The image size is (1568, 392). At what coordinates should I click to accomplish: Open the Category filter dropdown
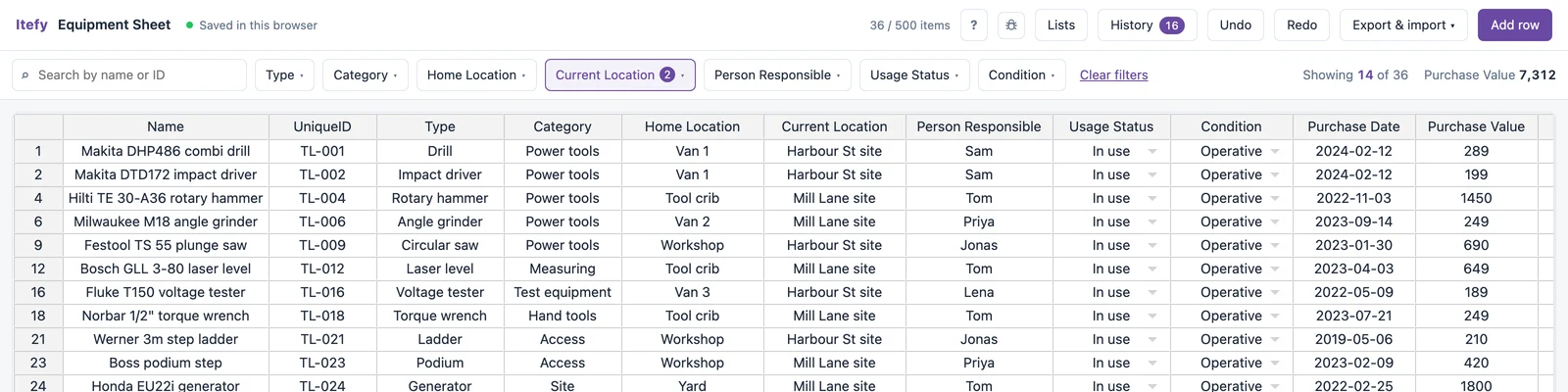coord(366,75)
